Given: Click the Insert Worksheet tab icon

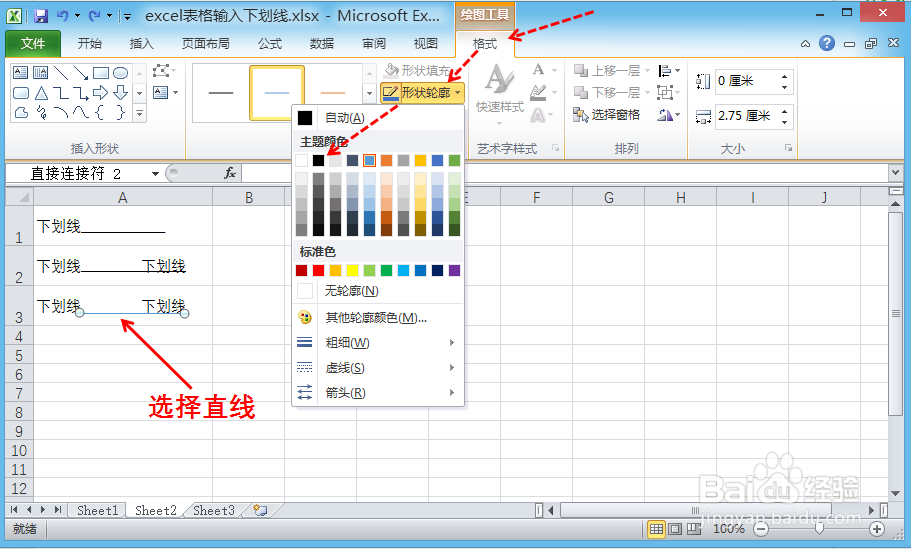Looking at the screenshot, I should click(x=260, y=510).
